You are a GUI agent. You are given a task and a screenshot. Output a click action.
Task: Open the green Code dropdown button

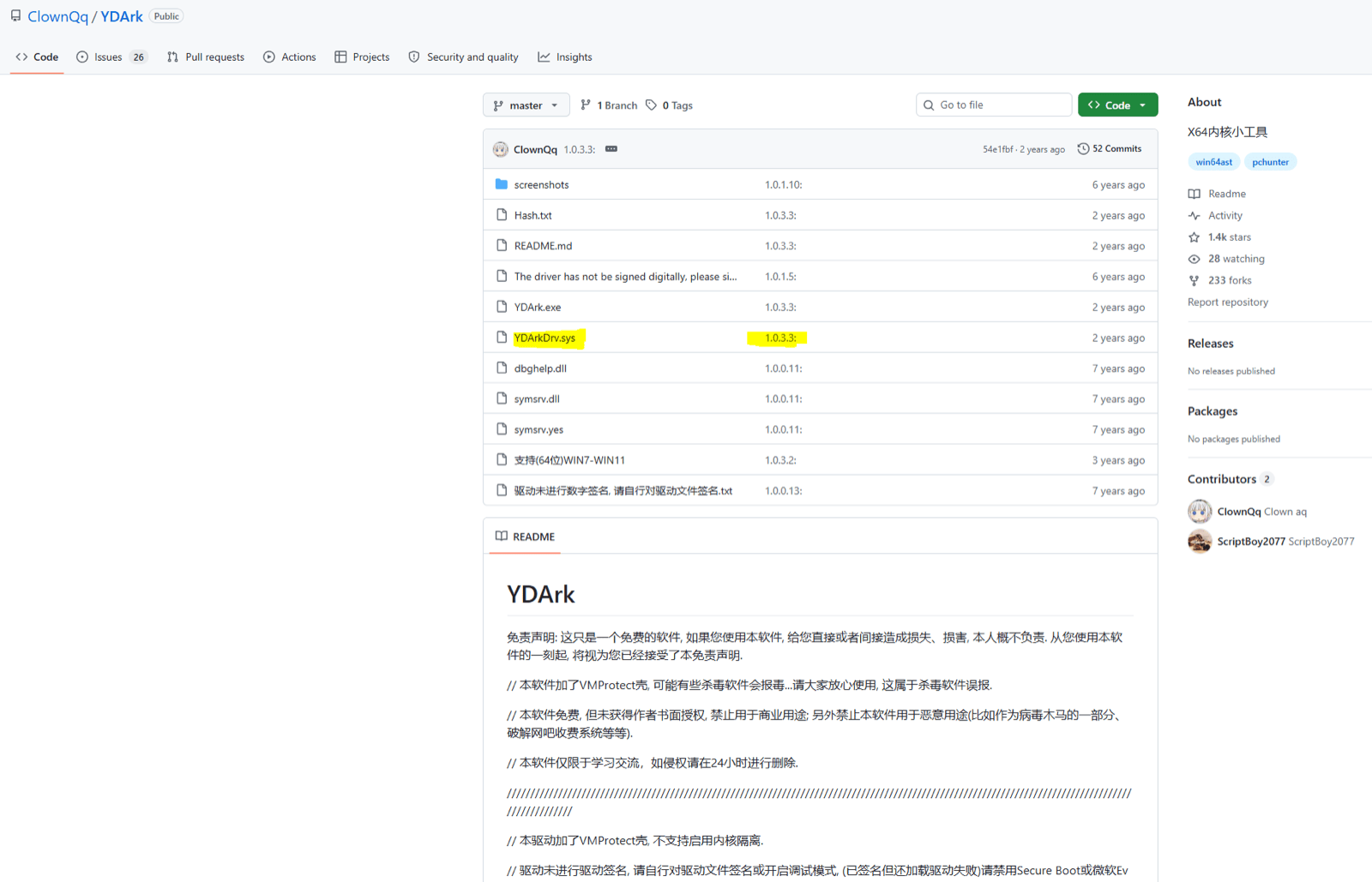[x=1117, y=105]
